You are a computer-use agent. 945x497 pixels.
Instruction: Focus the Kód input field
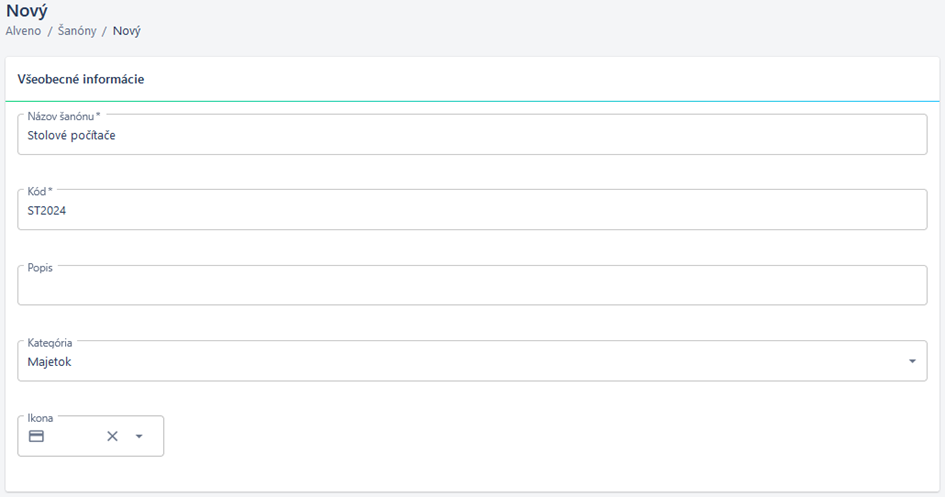click(472, 210)
